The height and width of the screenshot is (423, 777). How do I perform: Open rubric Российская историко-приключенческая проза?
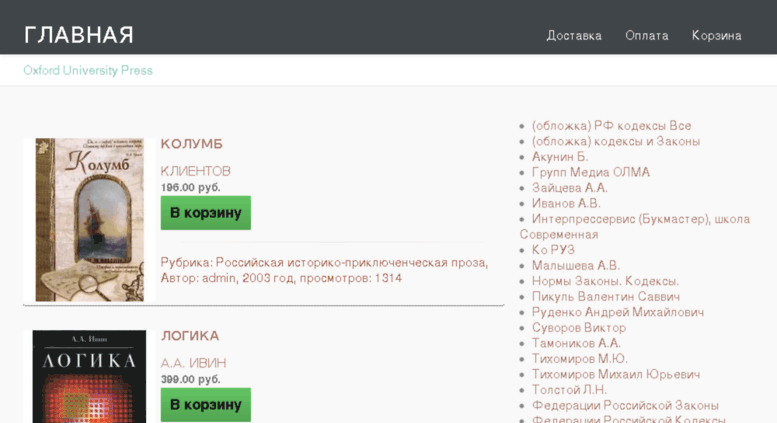(x=352, y=263)
